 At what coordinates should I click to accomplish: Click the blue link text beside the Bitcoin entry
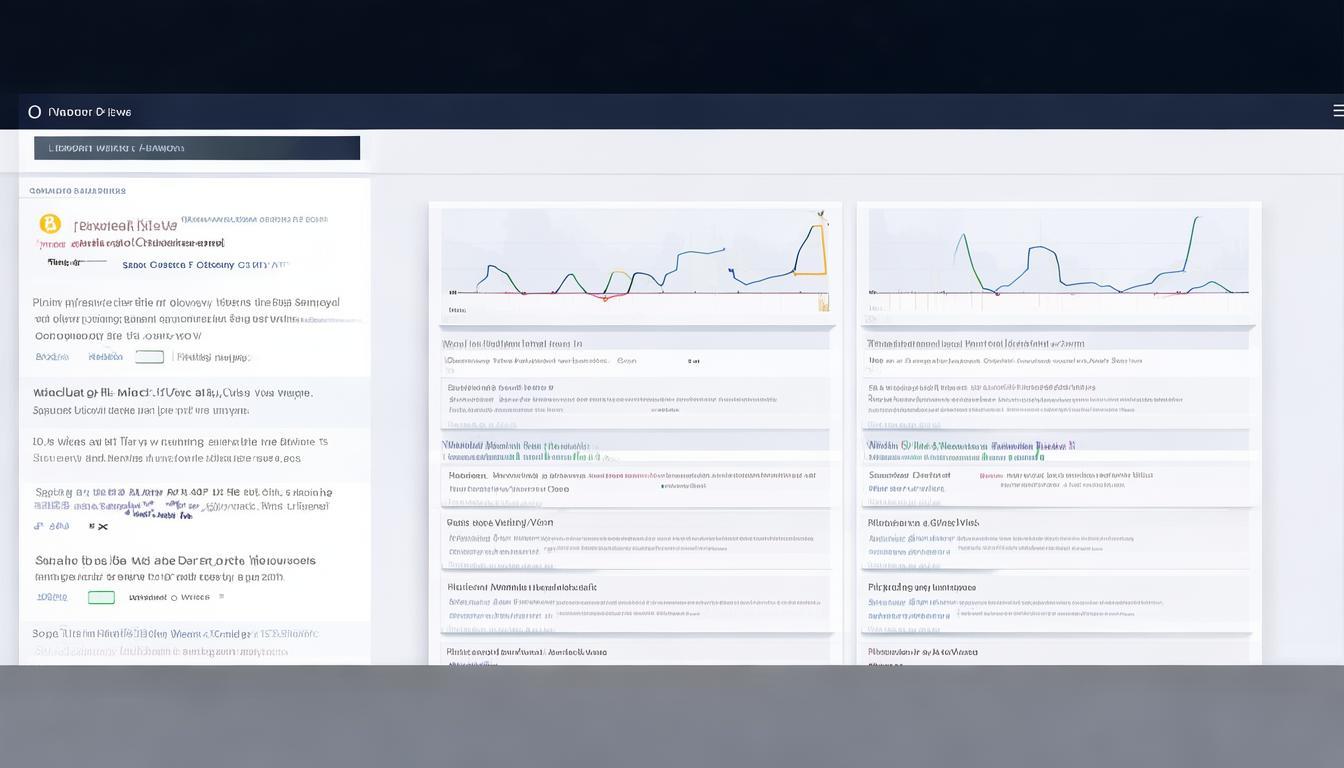[205, 265]
